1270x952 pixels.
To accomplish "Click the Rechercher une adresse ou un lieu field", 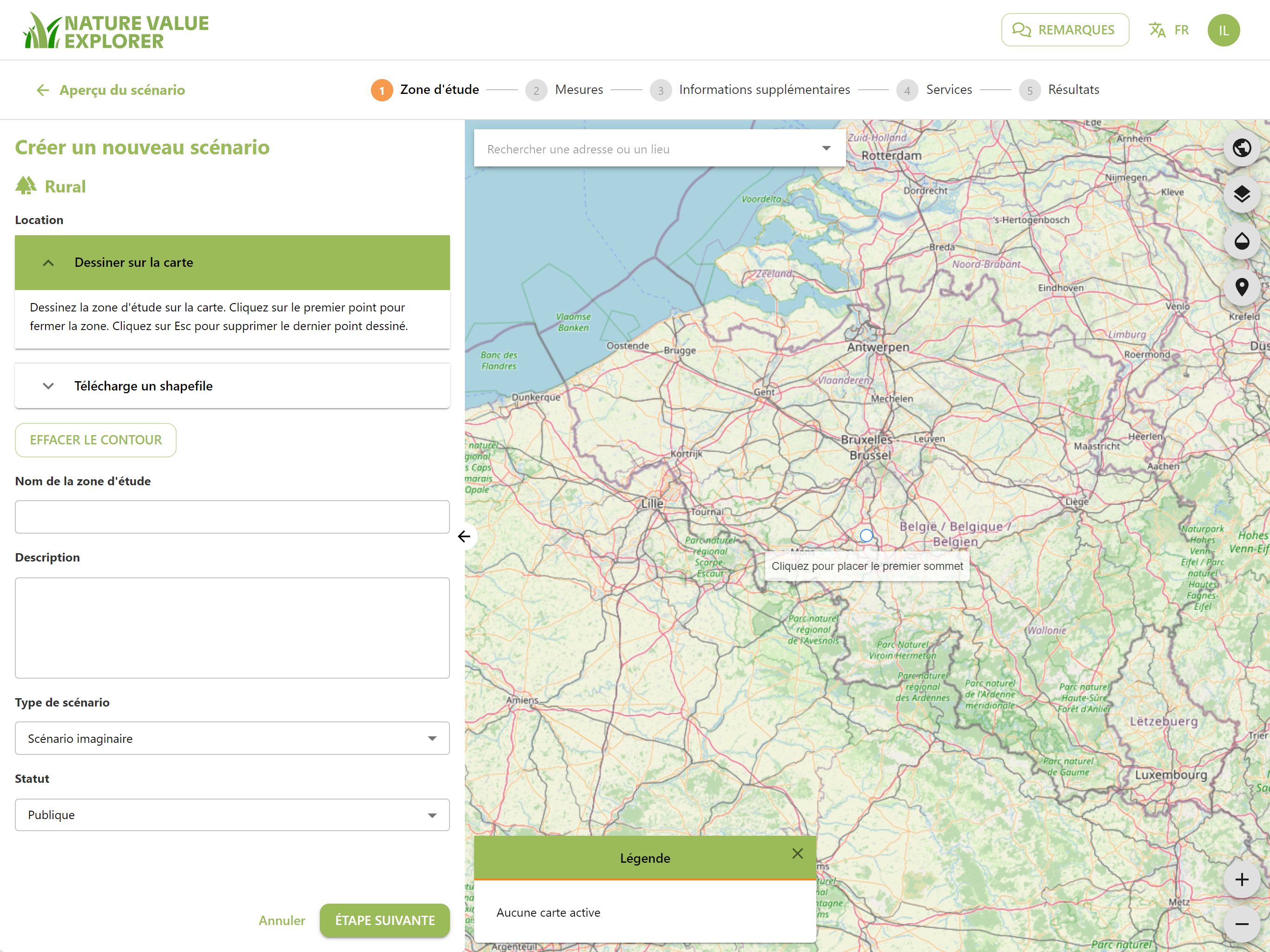I will pos(659,149).
